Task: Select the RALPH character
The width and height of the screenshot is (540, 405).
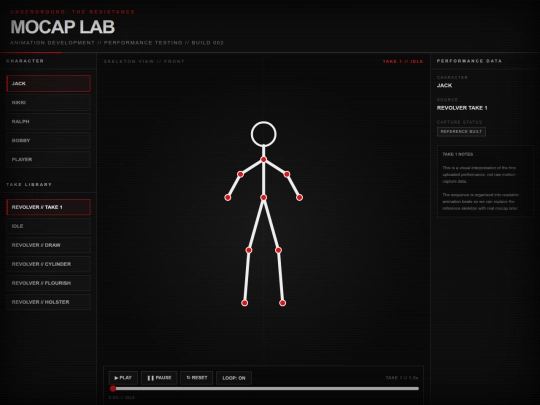Action: (x=49, y=122)
